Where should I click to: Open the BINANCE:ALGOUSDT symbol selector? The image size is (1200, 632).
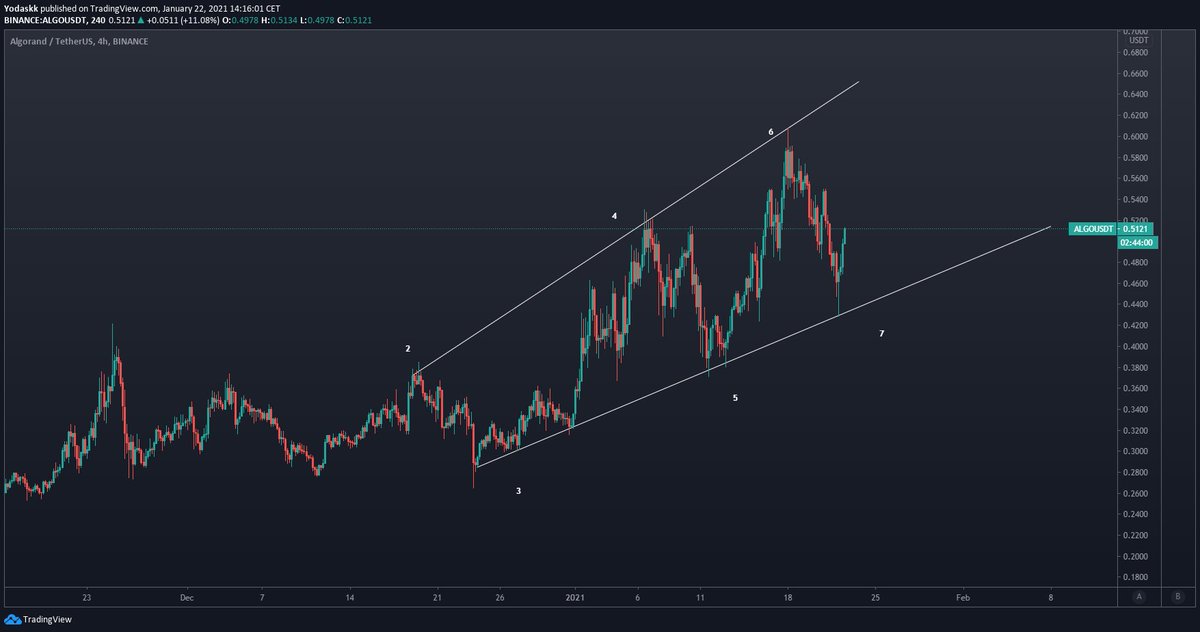pos(45,18)
